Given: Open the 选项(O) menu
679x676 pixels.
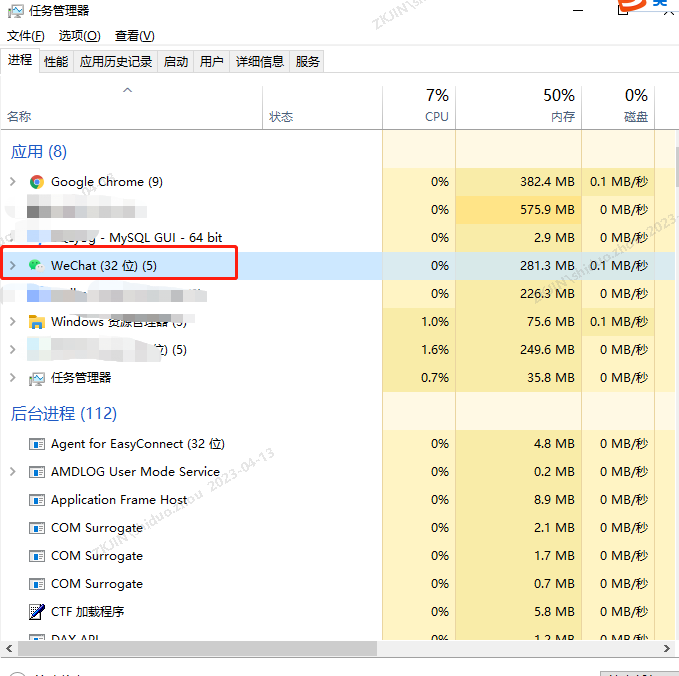Looking at the screenshot, I should 79,36.
